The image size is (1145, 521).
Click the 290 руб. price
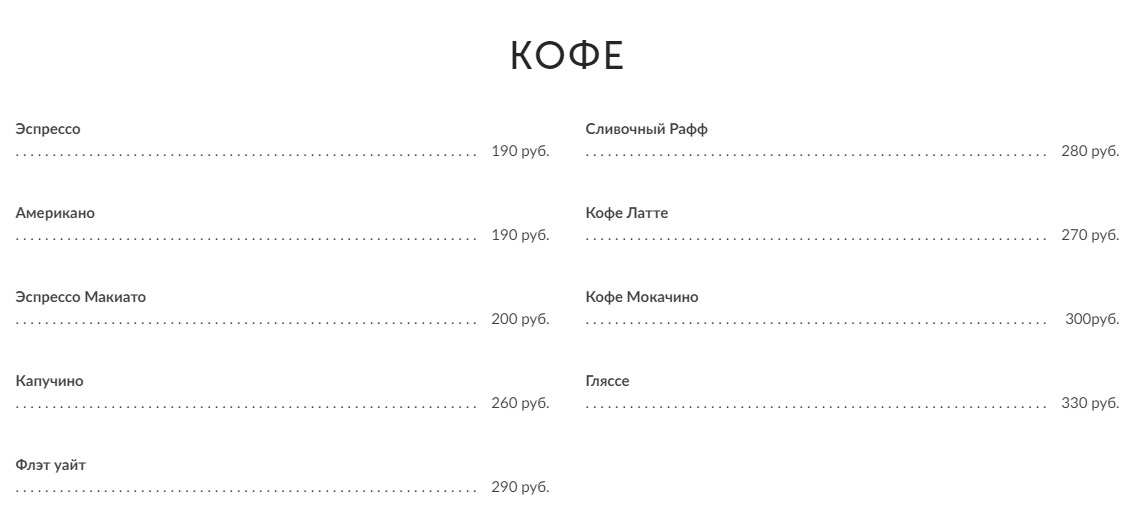[520, 487]
